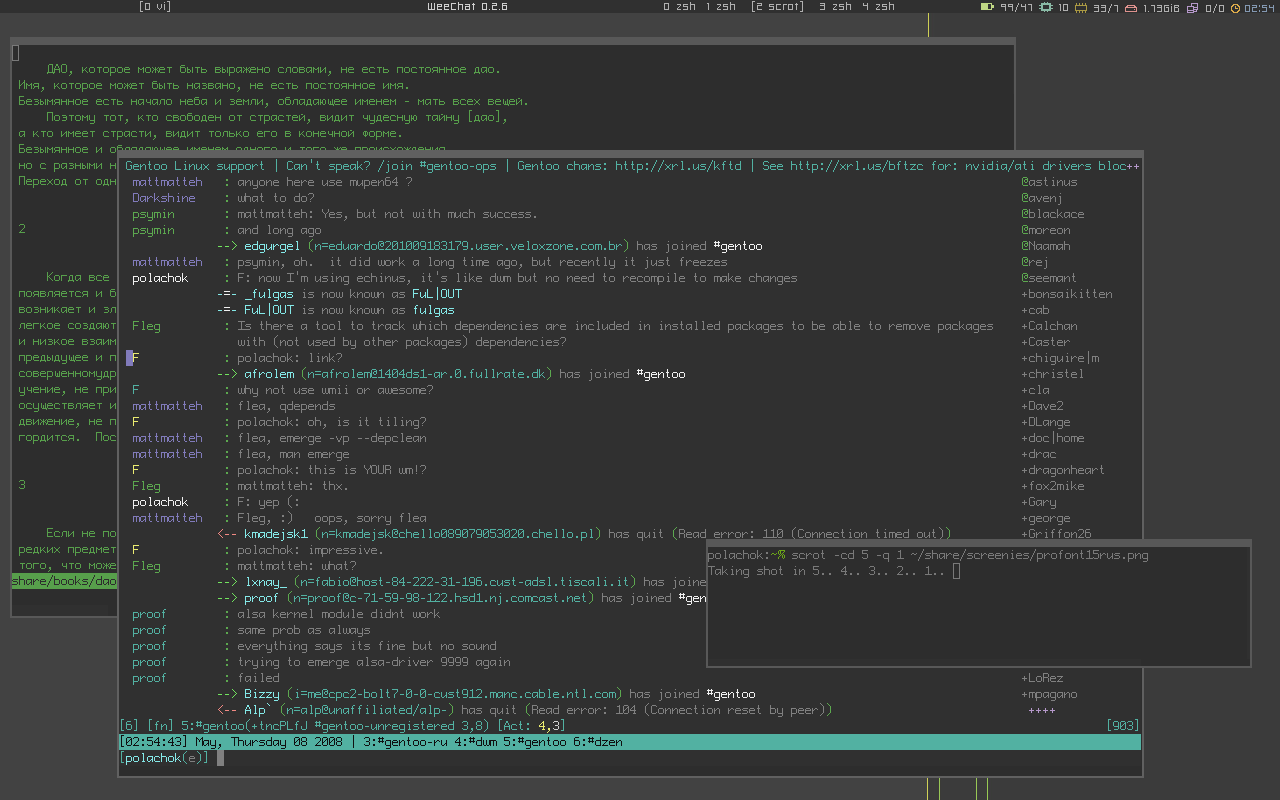This screenshot has width=1280, height=800.
Task: Click the WeeChat message input line
Action: point(600,758)
